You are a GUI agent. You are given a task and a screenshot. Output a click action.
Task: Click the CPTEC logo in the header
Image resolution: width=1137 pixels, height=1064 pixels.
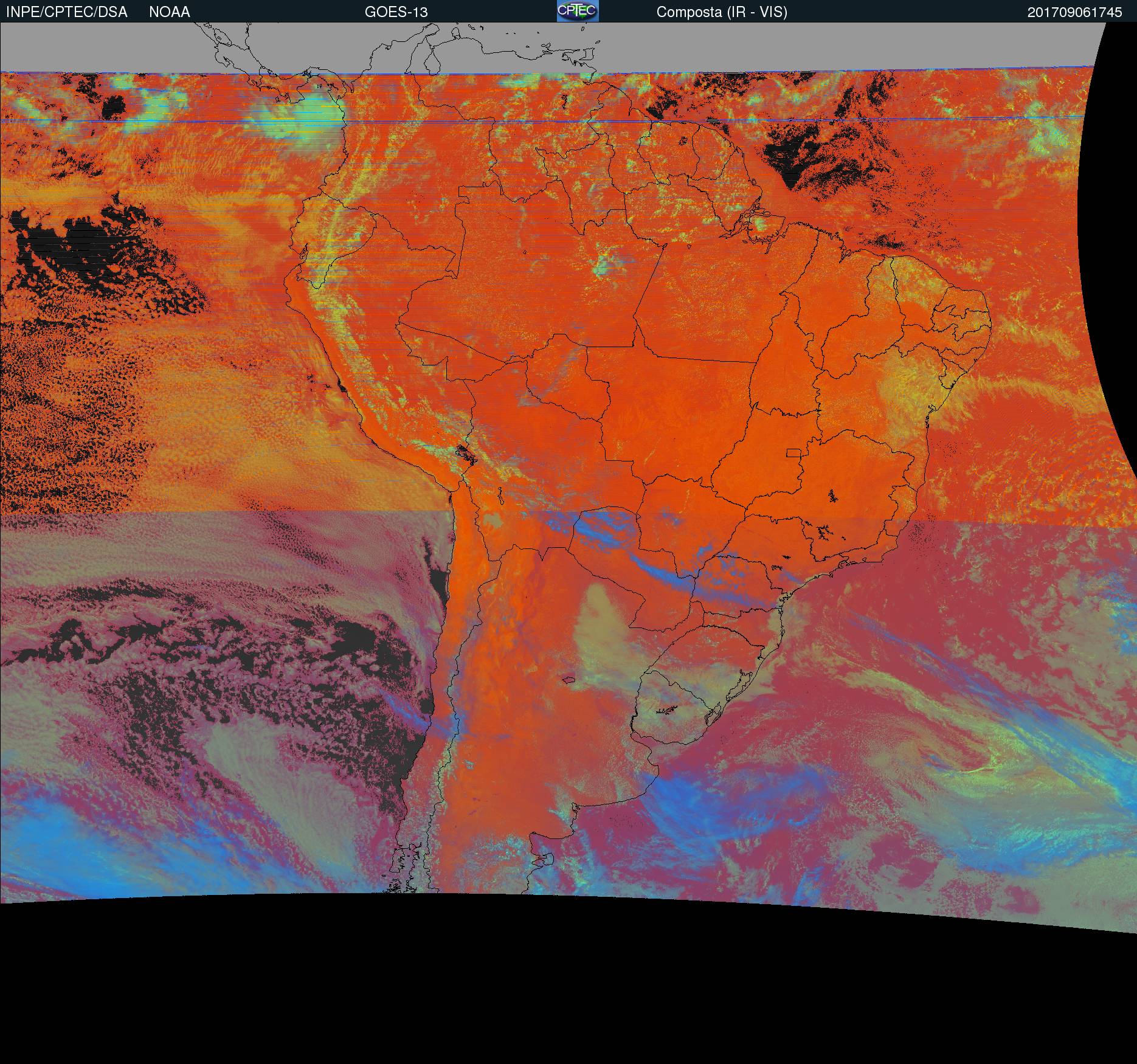tap(577, 11)
